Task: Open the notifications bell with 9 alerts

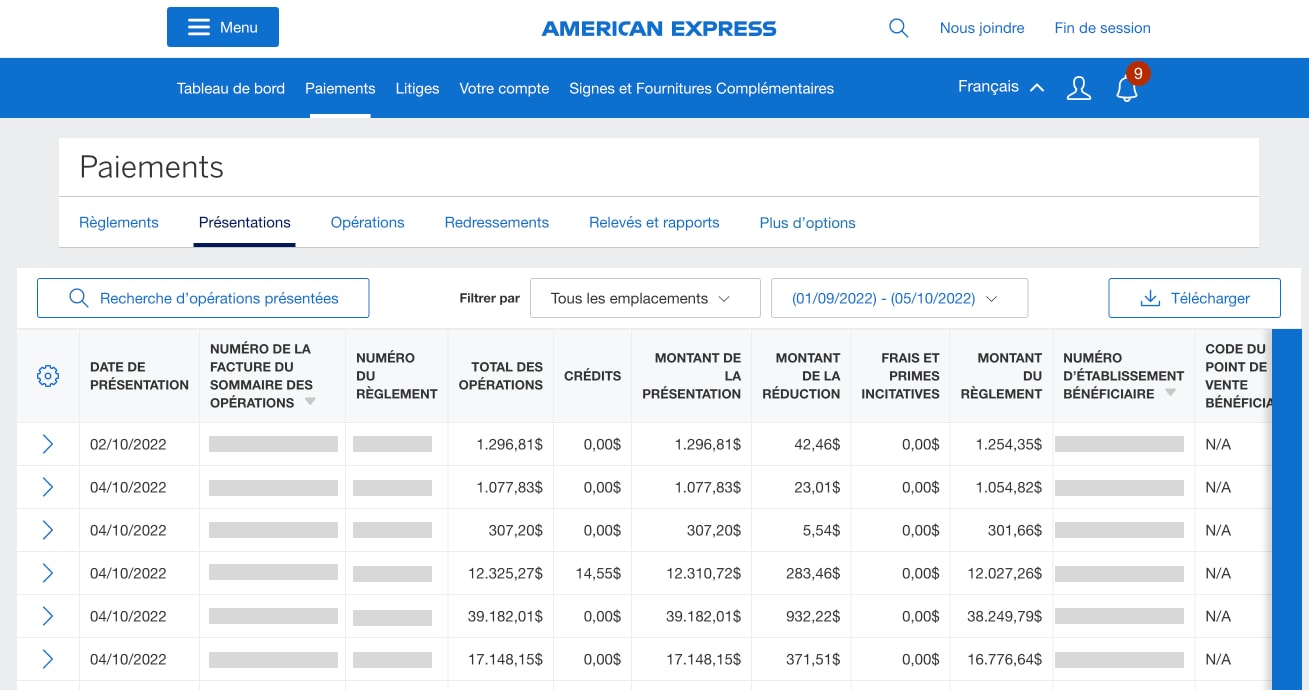Action: pyautogui.click(x=1127, y=88)
